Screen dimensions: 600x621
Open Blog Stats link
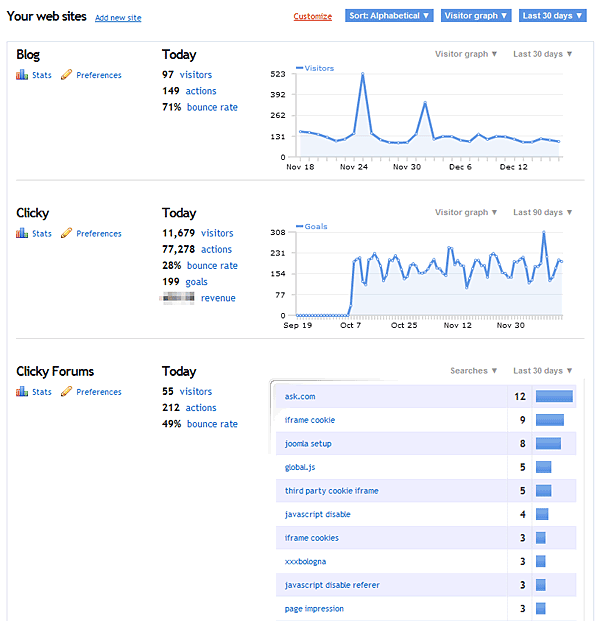click(x=42, y=75)
